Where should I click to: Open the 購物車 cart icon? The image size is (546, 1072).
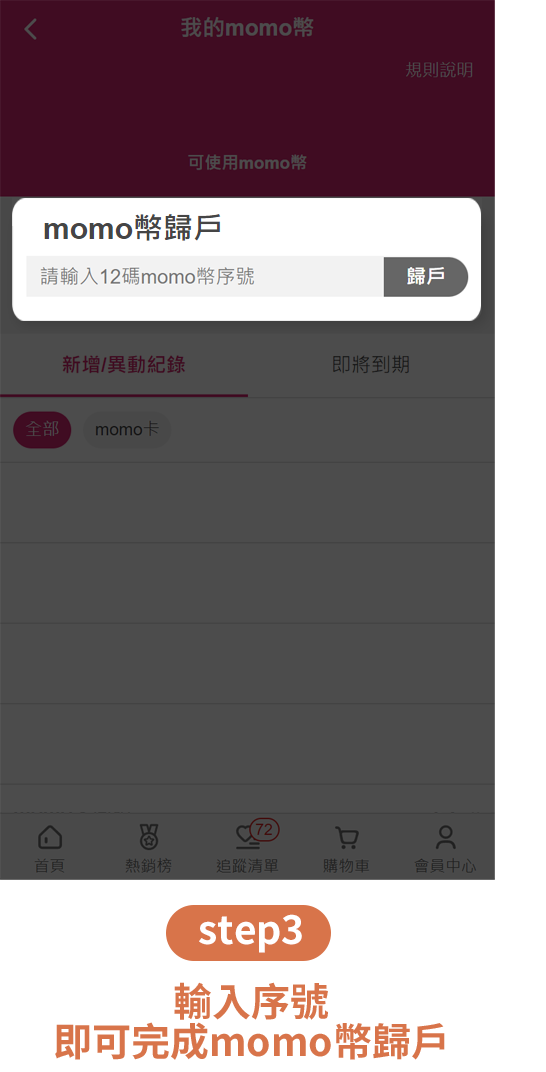[346, 838]
